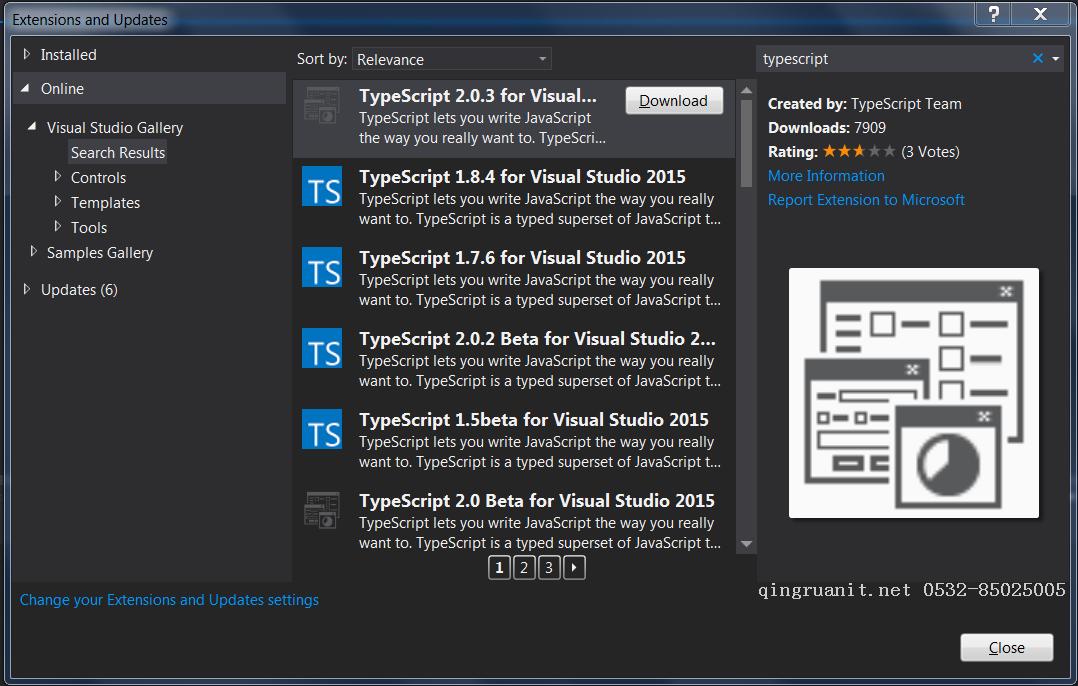Click the TypeScript 1.7.6 TS icon
Viewport: 1078px width, 686px height.
pos(322,268)
